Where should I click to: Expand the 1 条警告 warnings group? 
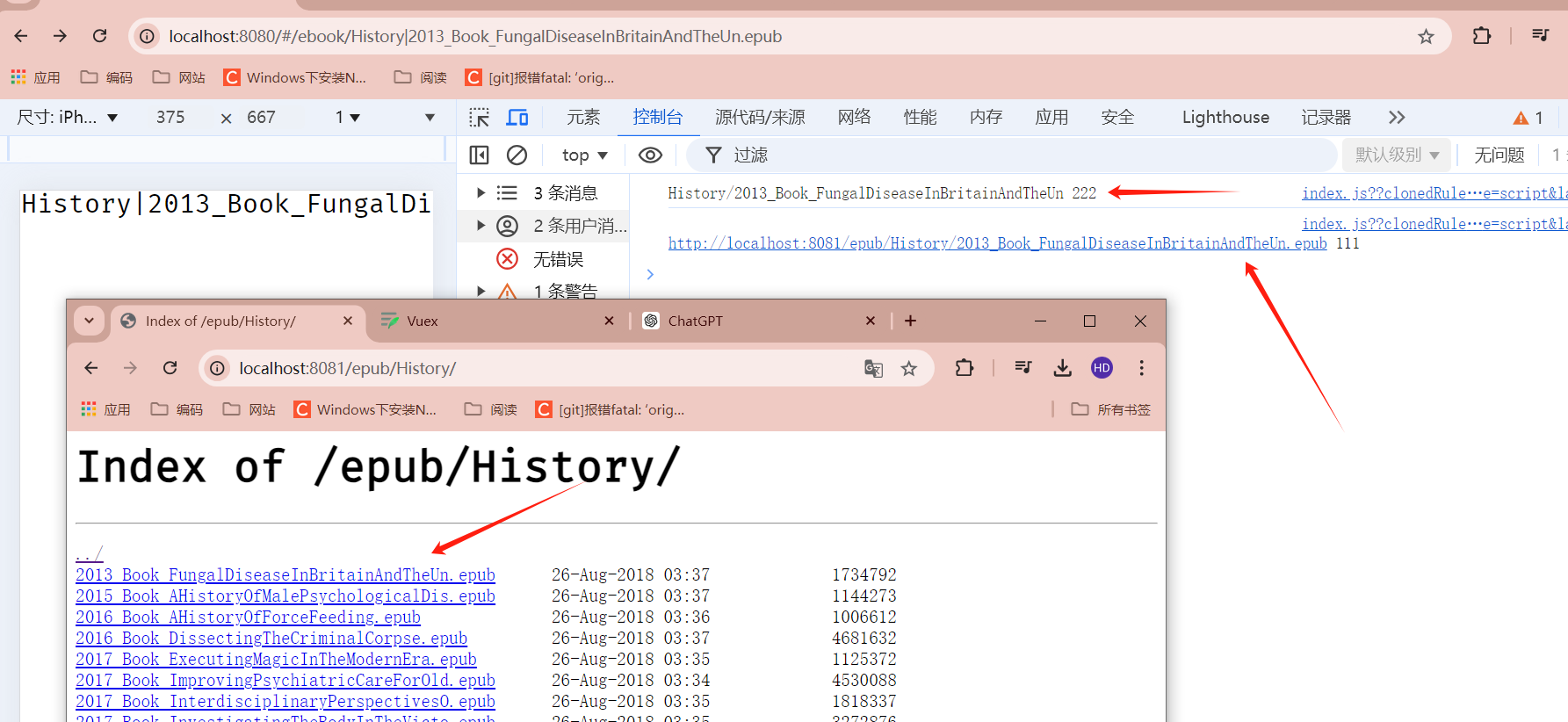point(481,290)
